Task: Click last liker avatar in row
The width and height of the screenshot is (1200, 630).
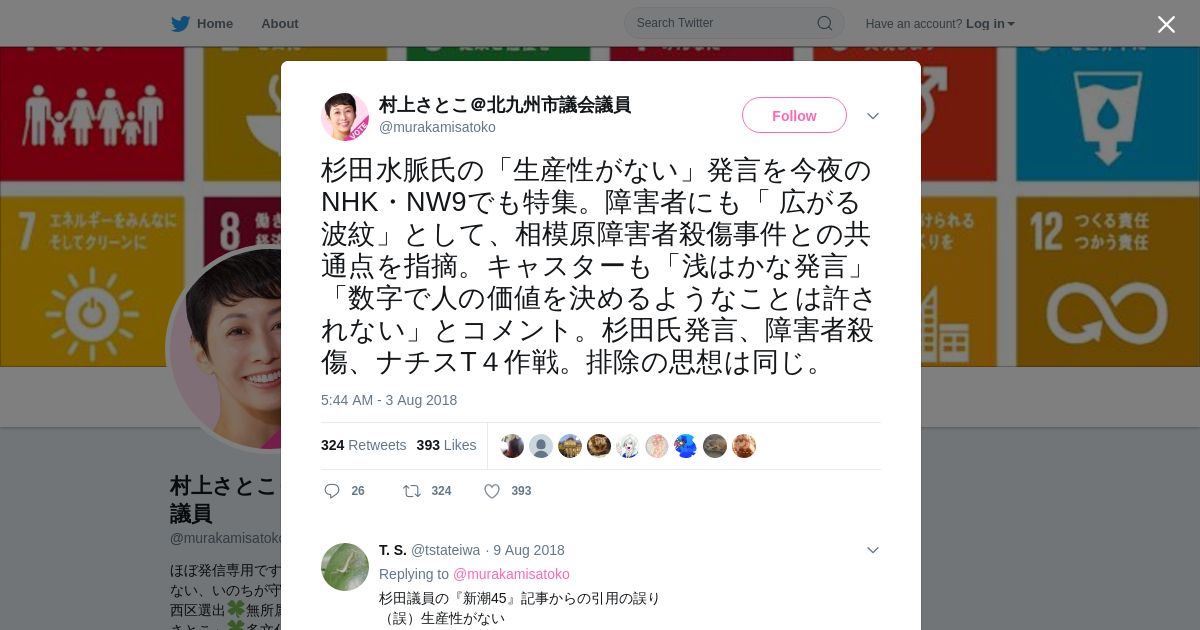Action: tap(744, 446)
